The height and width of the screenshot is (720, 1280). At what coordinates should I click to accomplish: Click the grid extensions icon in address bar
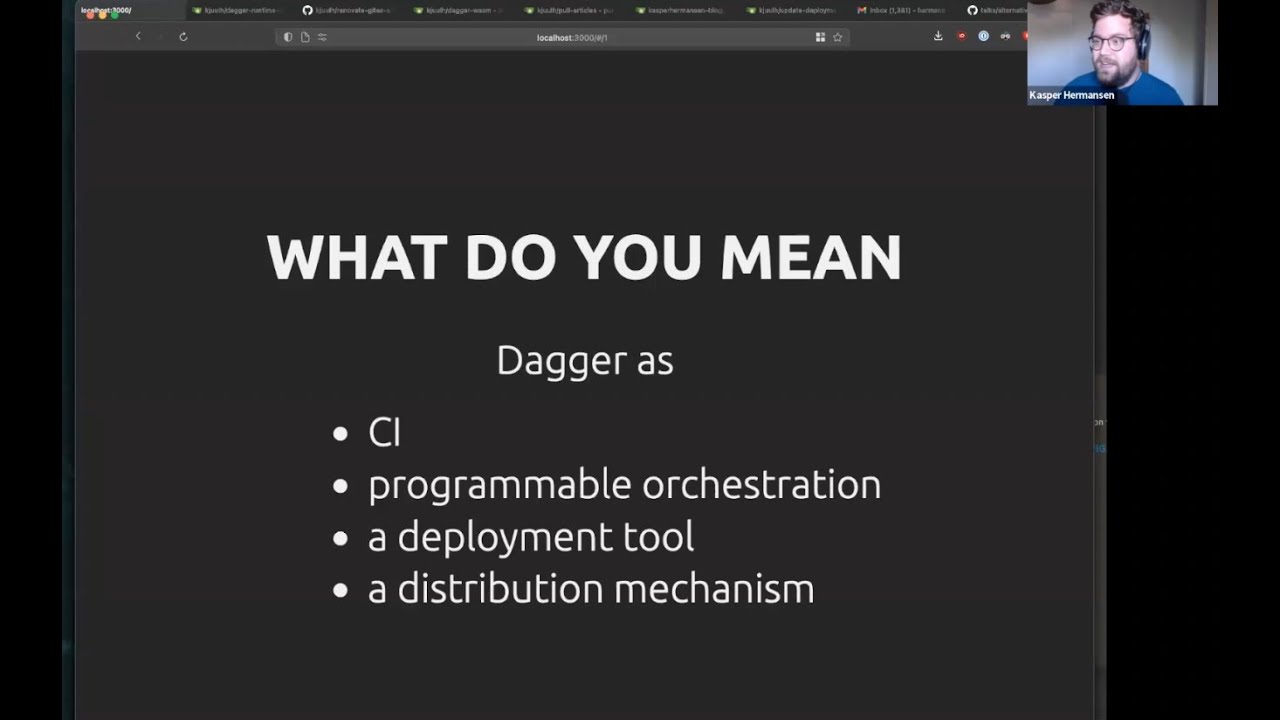820,37
